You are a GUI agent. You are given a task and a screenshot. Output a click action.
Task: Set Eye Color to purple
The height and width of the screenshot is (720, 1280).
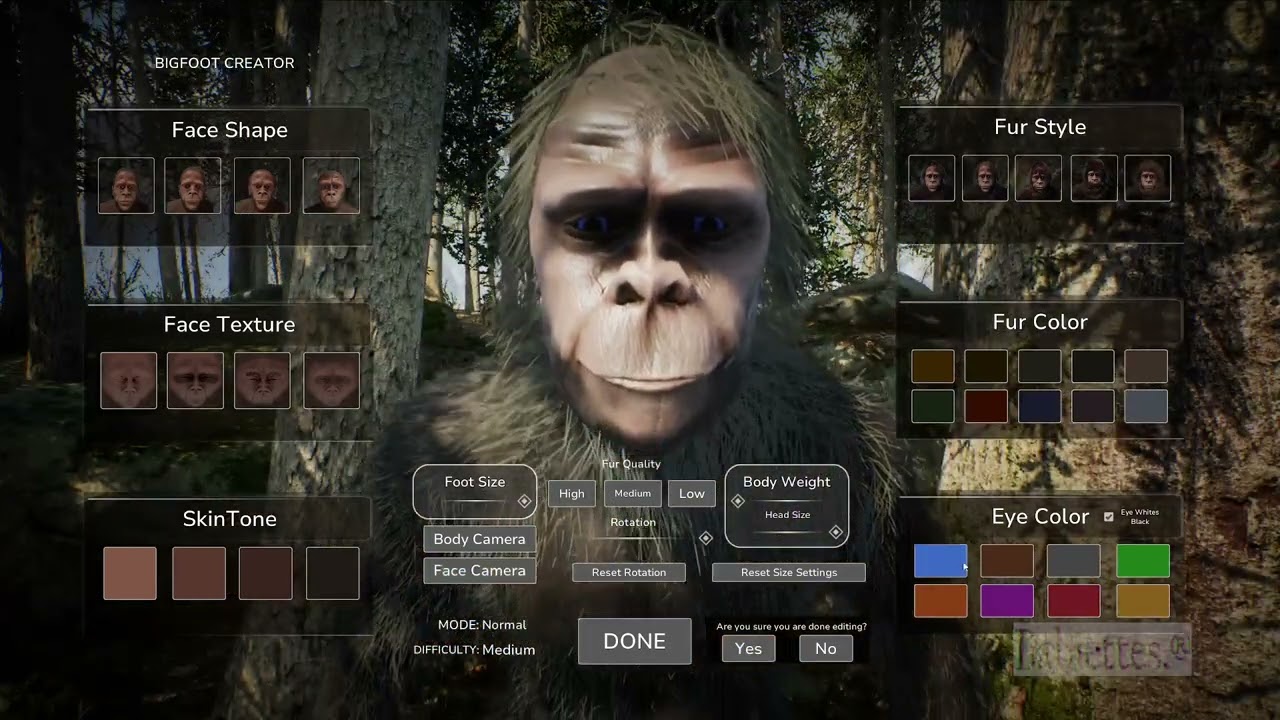1007,601
